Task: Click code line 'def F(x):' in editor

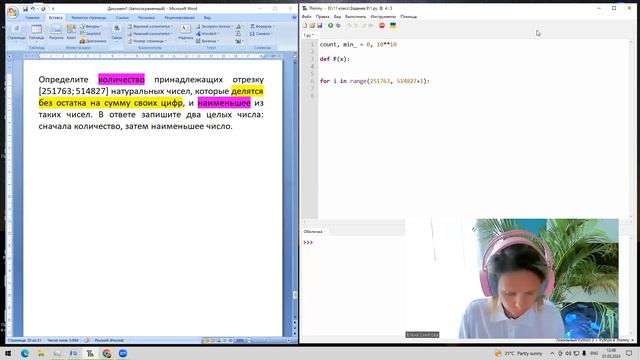Action: coord(335,59)
